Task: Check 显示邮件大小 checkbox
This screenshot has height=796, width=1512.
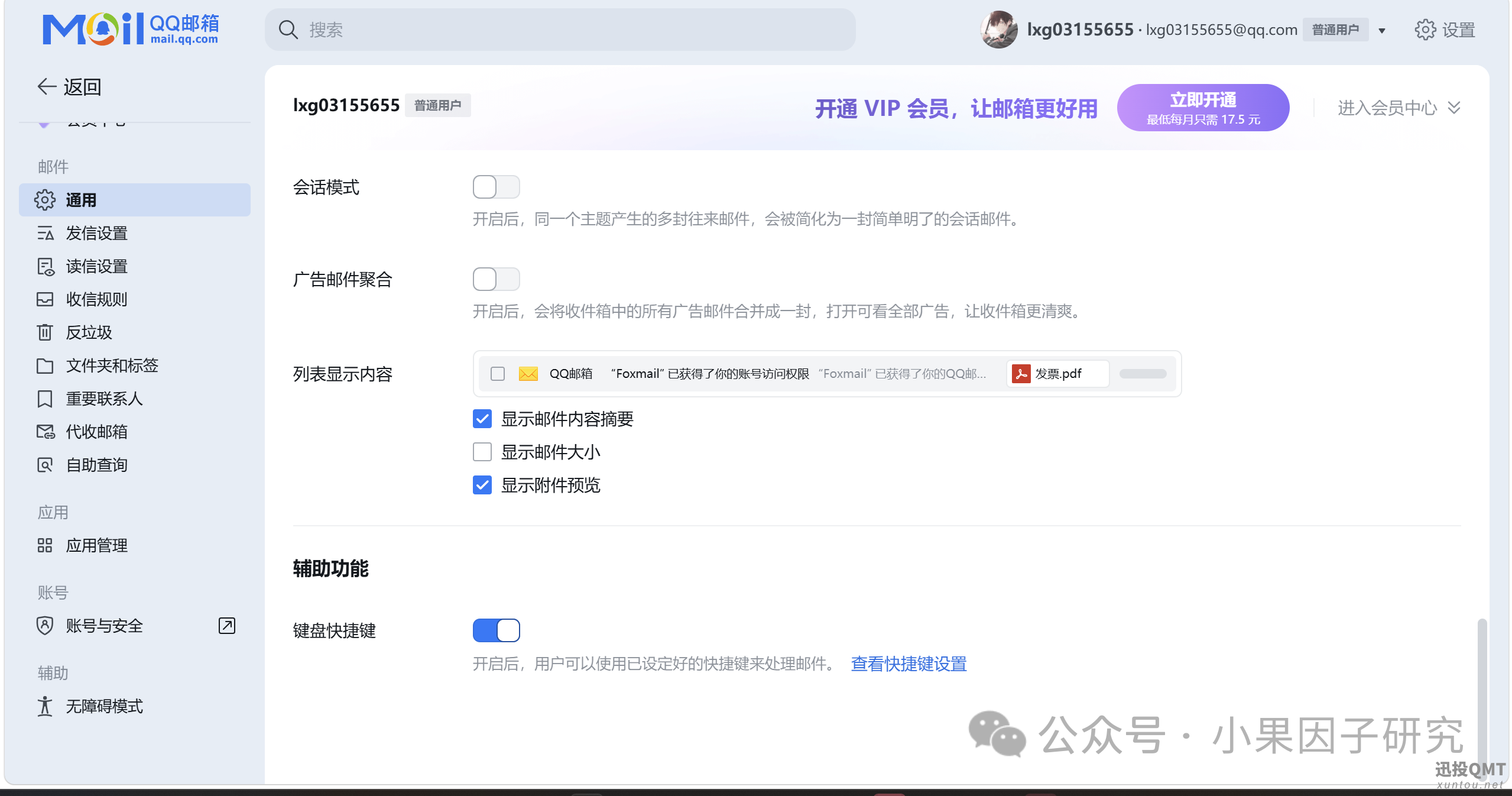Action: pos(482,452)
